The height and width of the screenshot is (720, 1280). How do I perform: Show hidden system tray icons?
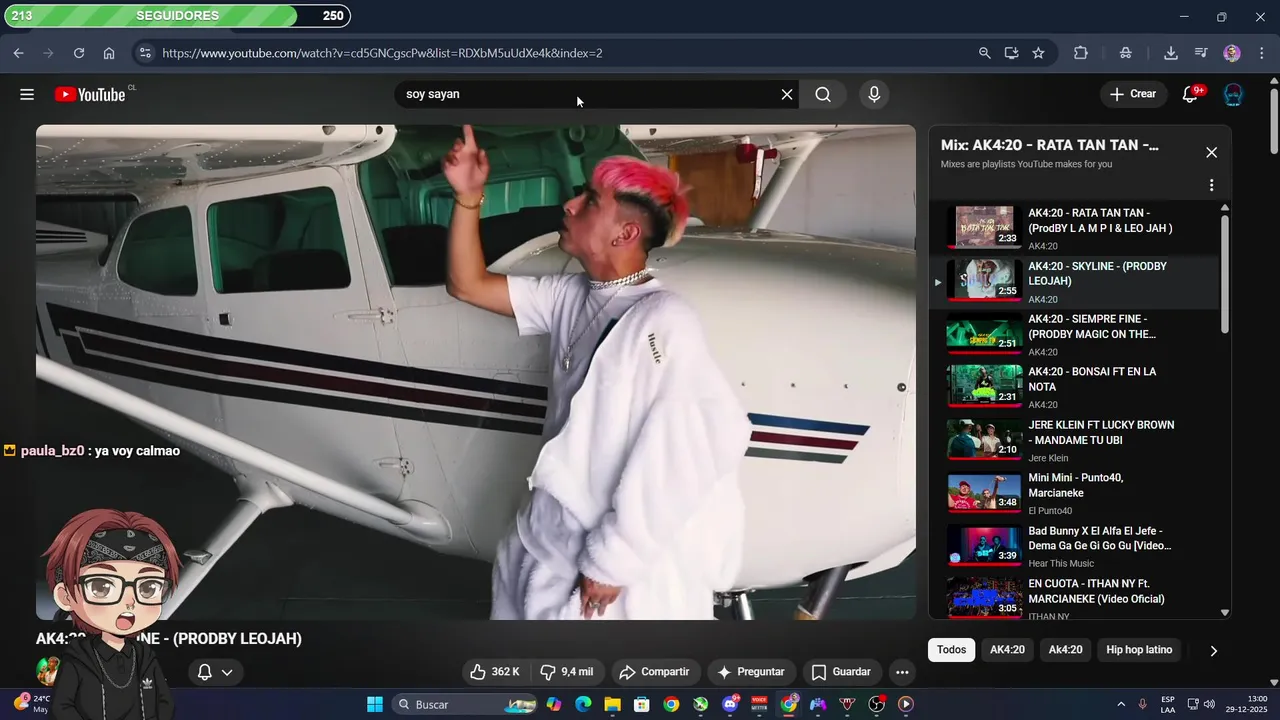(1120, 704)
